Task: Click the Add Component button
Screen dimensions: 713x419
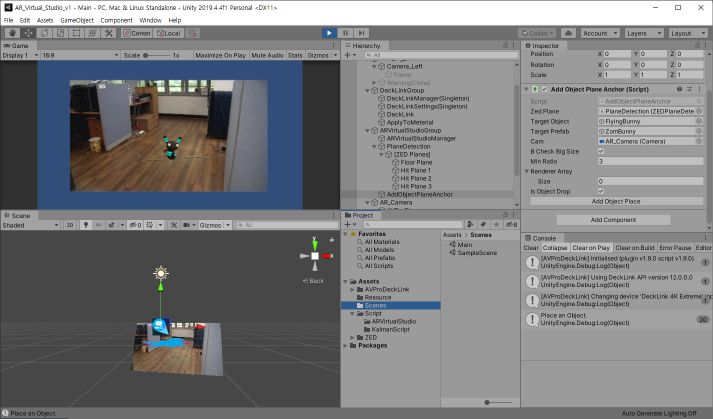Action: [613, 220]
